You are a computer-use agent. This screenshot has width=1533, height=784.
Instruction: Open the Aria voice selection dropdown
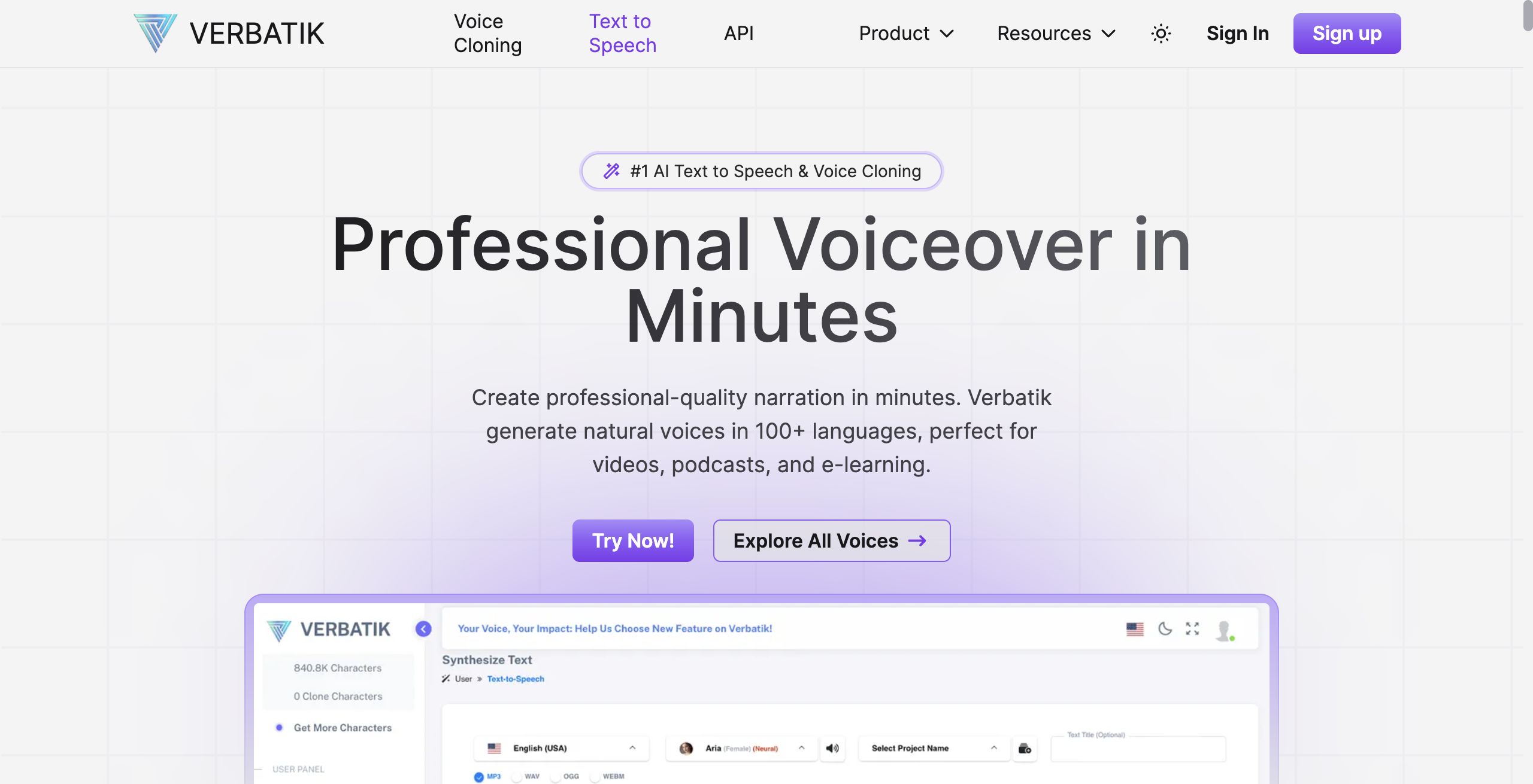(x=741, y=748)
